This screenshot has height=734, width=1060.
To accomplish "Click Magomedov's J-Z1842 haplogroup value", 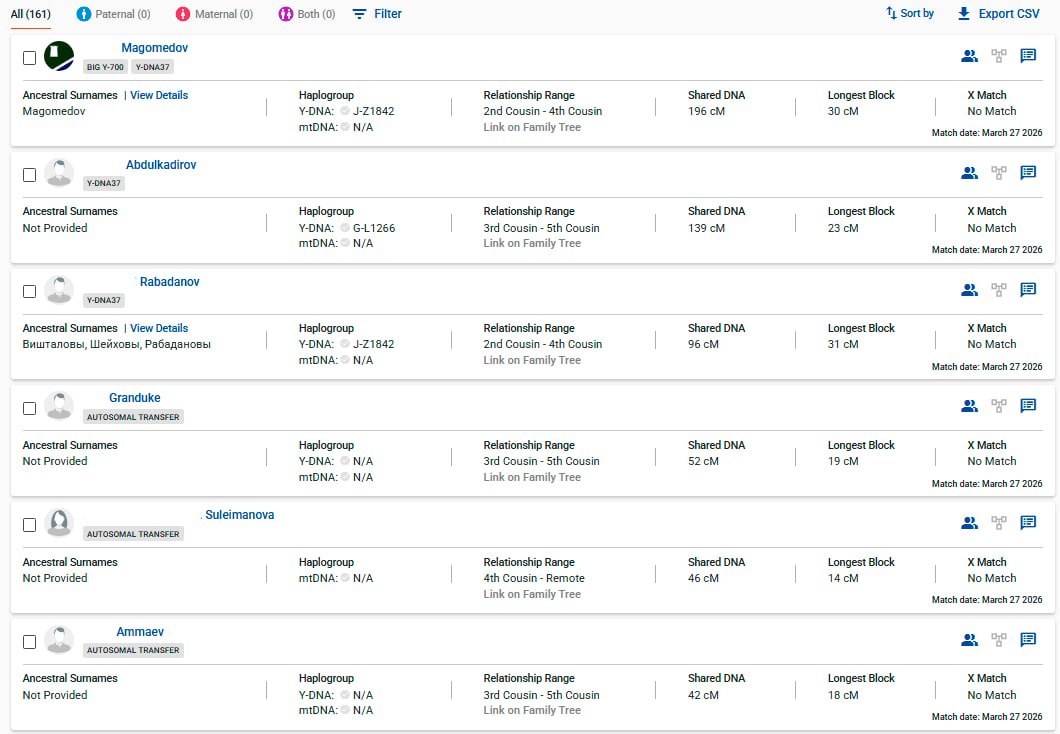I will (x=373, y=112).
